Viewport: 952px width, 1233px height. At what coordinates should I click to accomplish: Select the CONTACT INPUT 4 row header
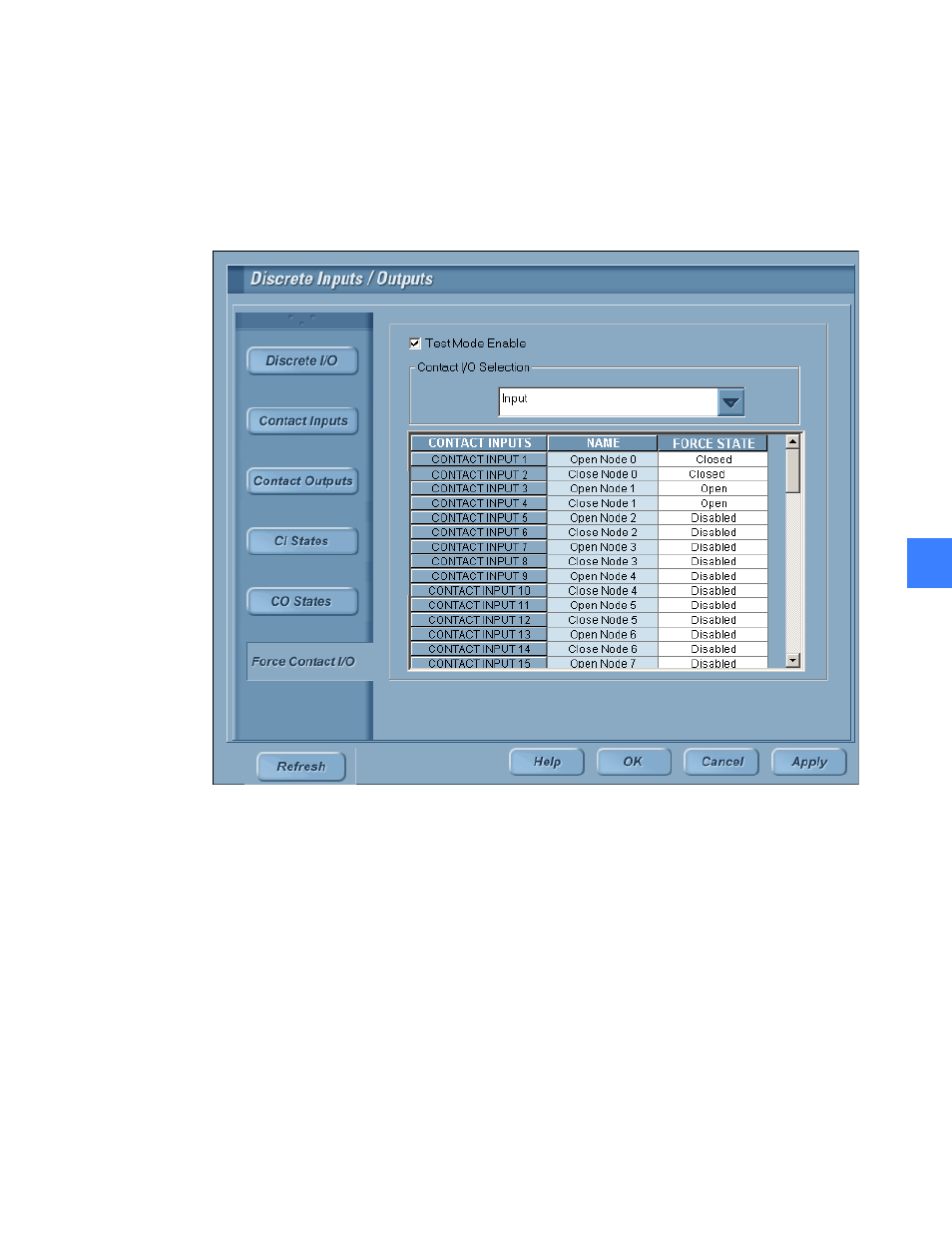479,504
